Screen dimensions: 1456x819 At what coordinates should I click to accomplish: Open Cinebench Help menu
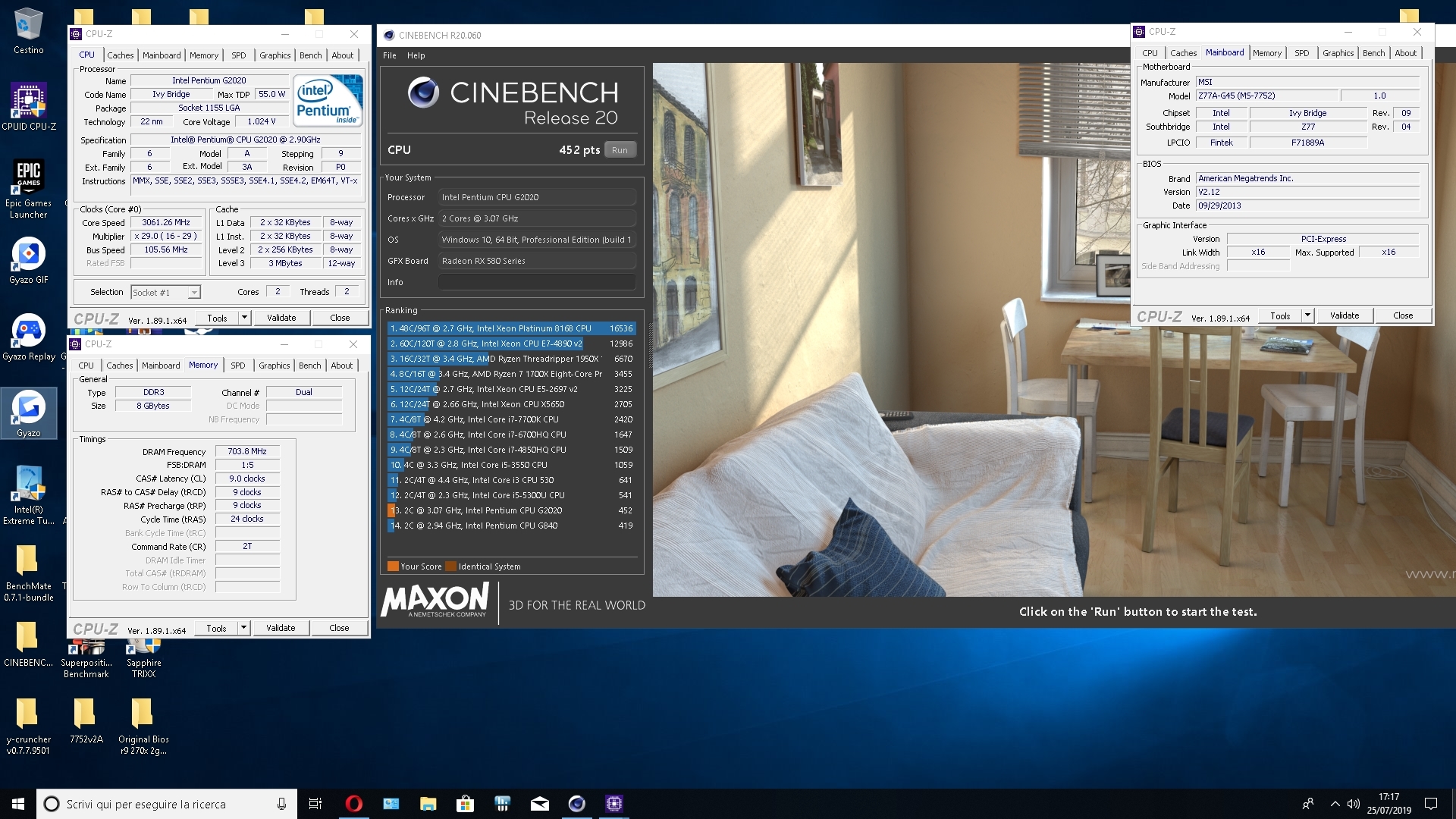point(416,55)
